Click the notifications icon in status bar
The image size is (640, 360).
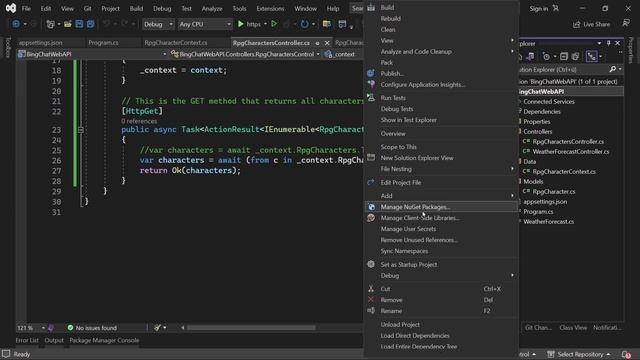(x=626, y=354)
